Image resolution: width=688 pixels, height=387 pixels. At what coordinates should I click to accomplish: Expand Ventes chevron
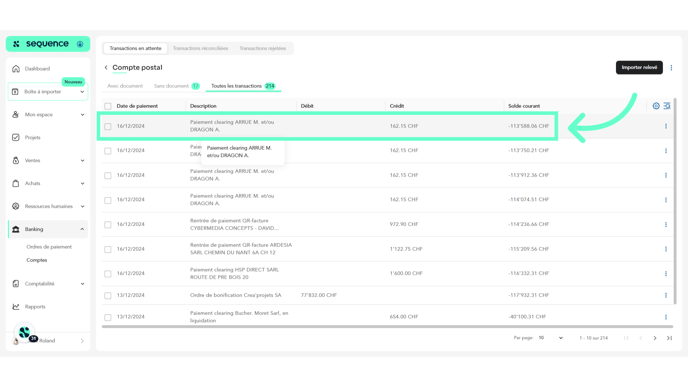point(82,161)
